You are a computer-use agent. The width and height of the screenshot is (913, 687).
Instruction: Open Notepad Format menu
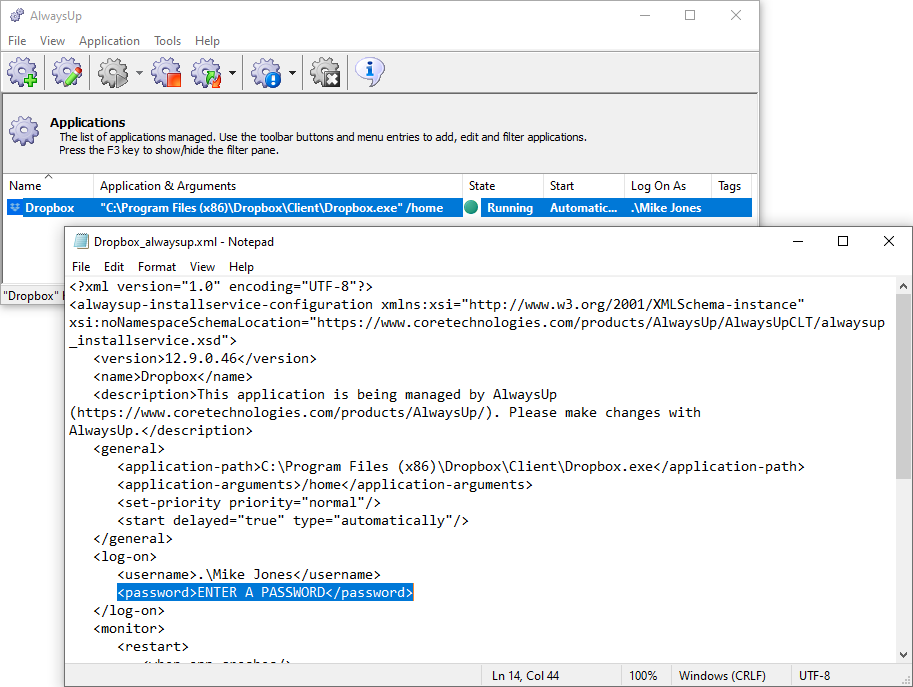click(x=157, y=267)
